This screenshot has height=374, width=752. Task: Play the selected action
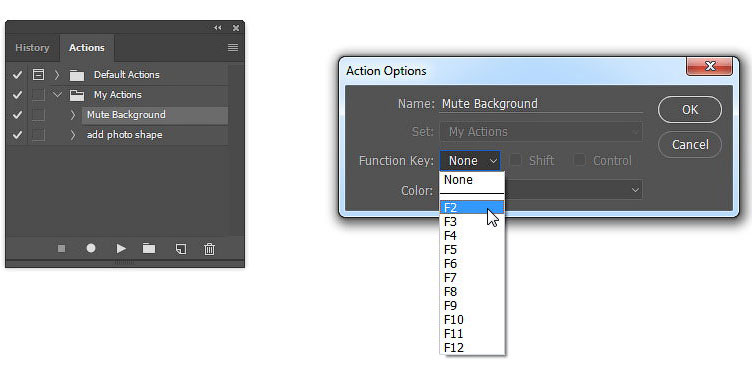tap(121, 248)
